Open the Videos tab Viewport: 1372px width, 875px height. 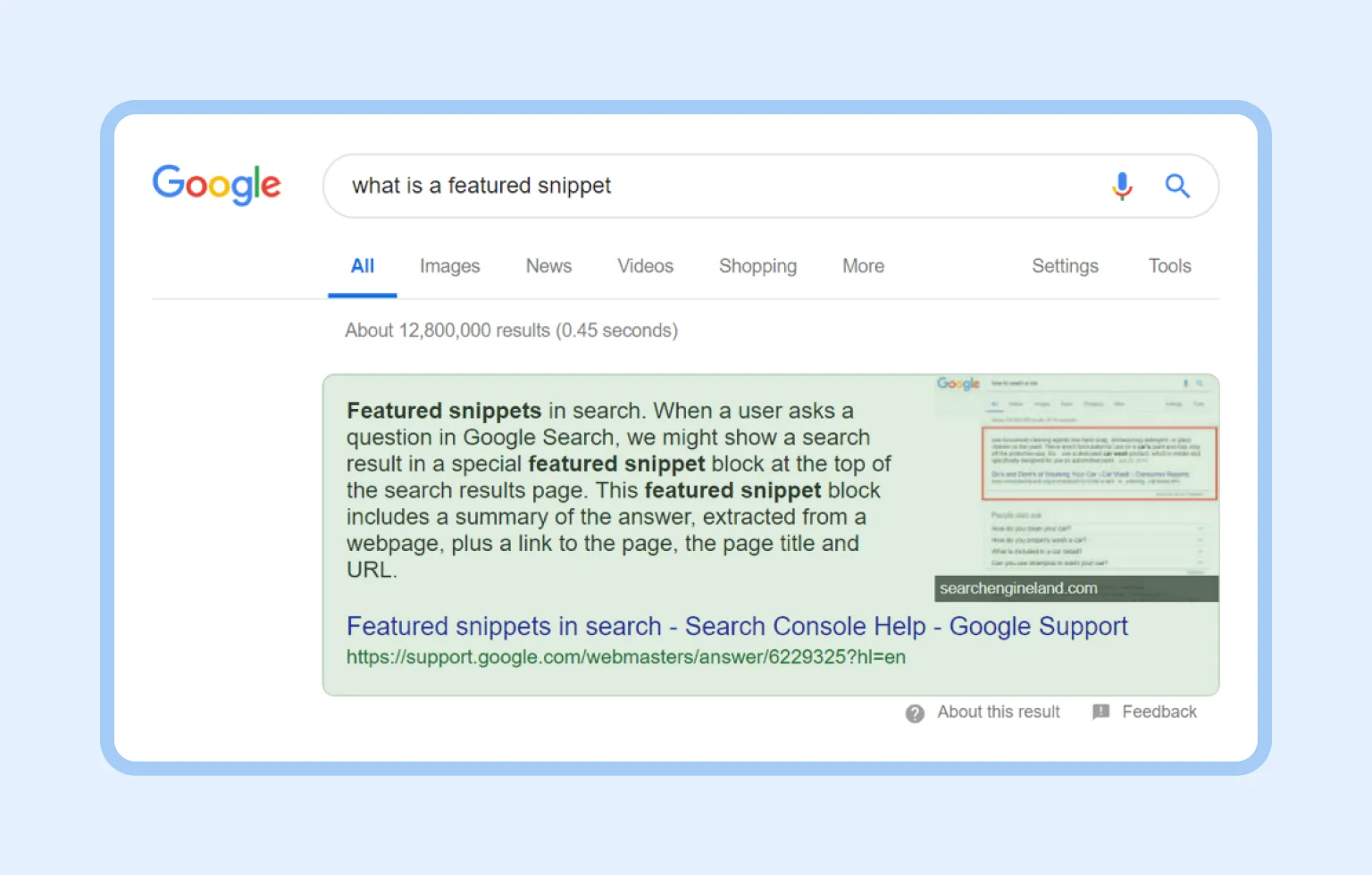coord(645,266)
